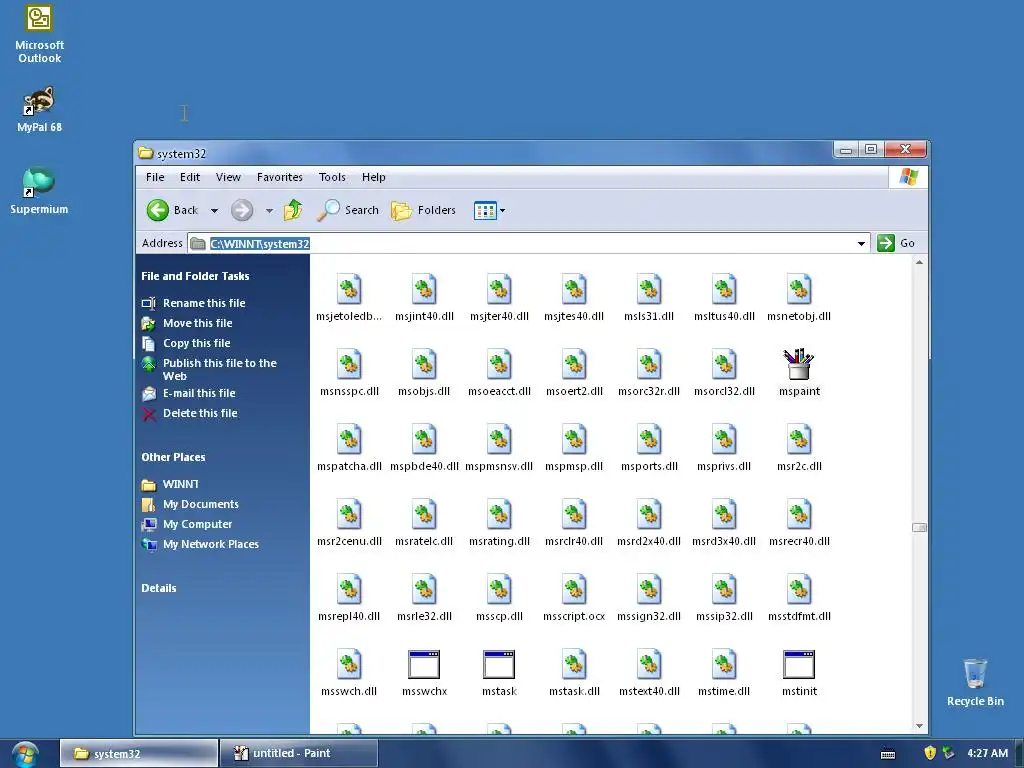Image resolution: width=1024 pixels, height=768 pixels.
Task: Select msnsspc.dll file
Action: [x=349, y=372]
